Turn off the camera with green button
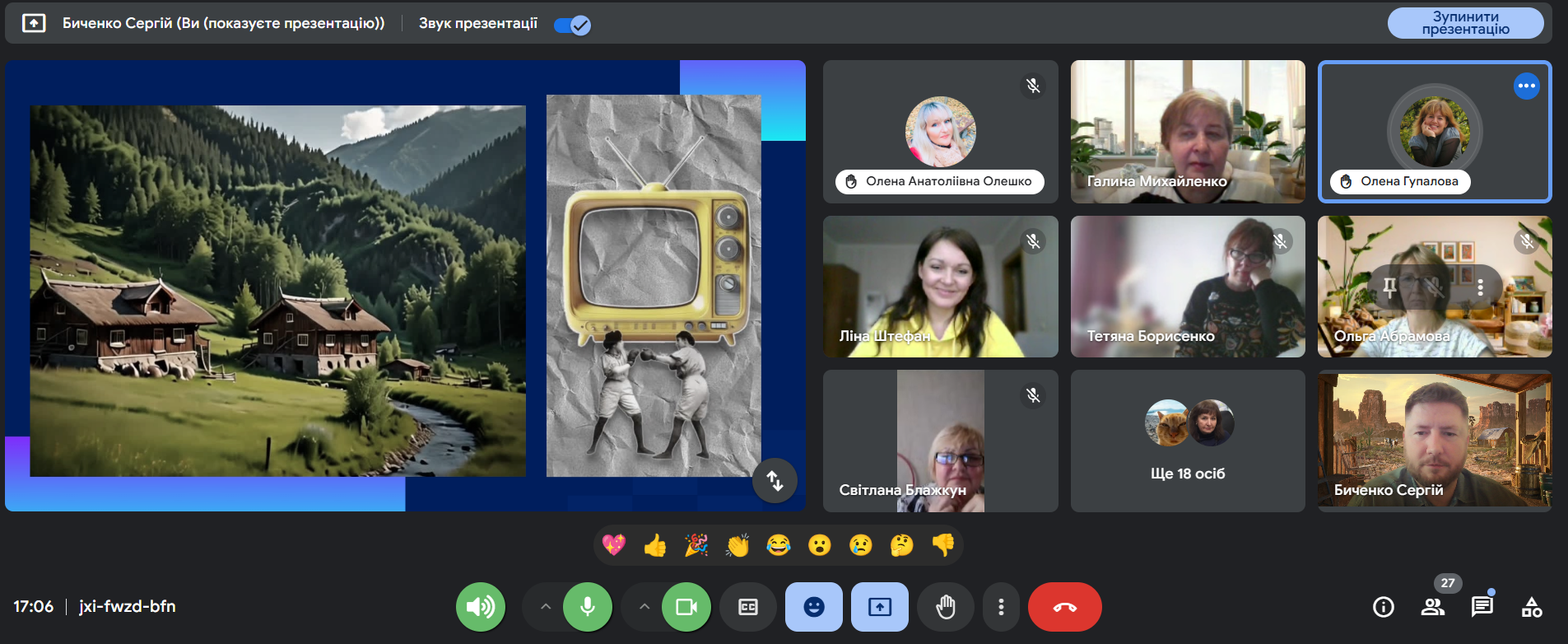 (x=686, y=607)
